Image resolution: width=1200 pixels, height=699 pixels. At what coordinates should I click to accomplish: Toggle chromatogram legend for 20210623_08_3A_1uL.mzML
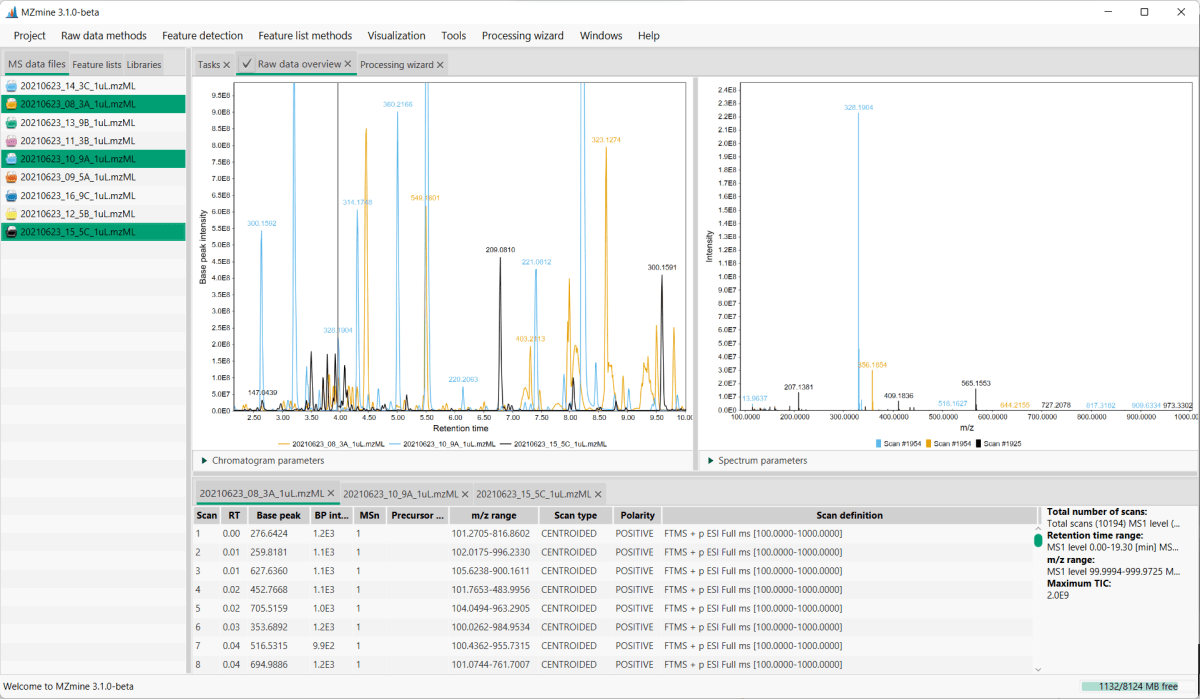click(331, 443)
